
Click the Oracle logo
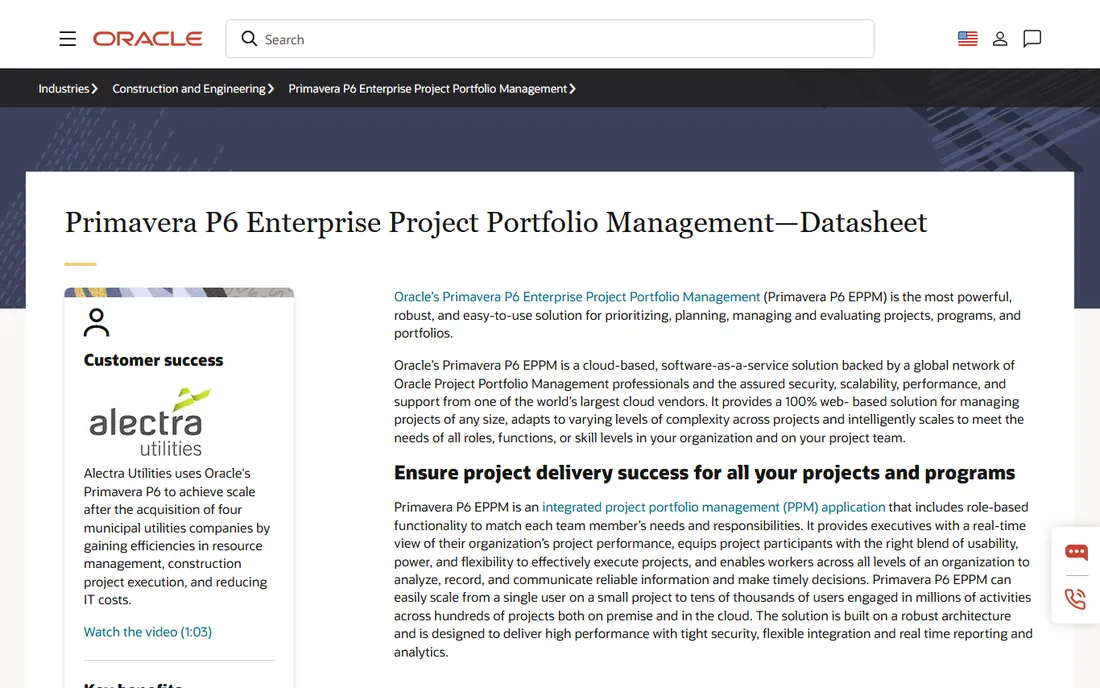pos(147,39)
